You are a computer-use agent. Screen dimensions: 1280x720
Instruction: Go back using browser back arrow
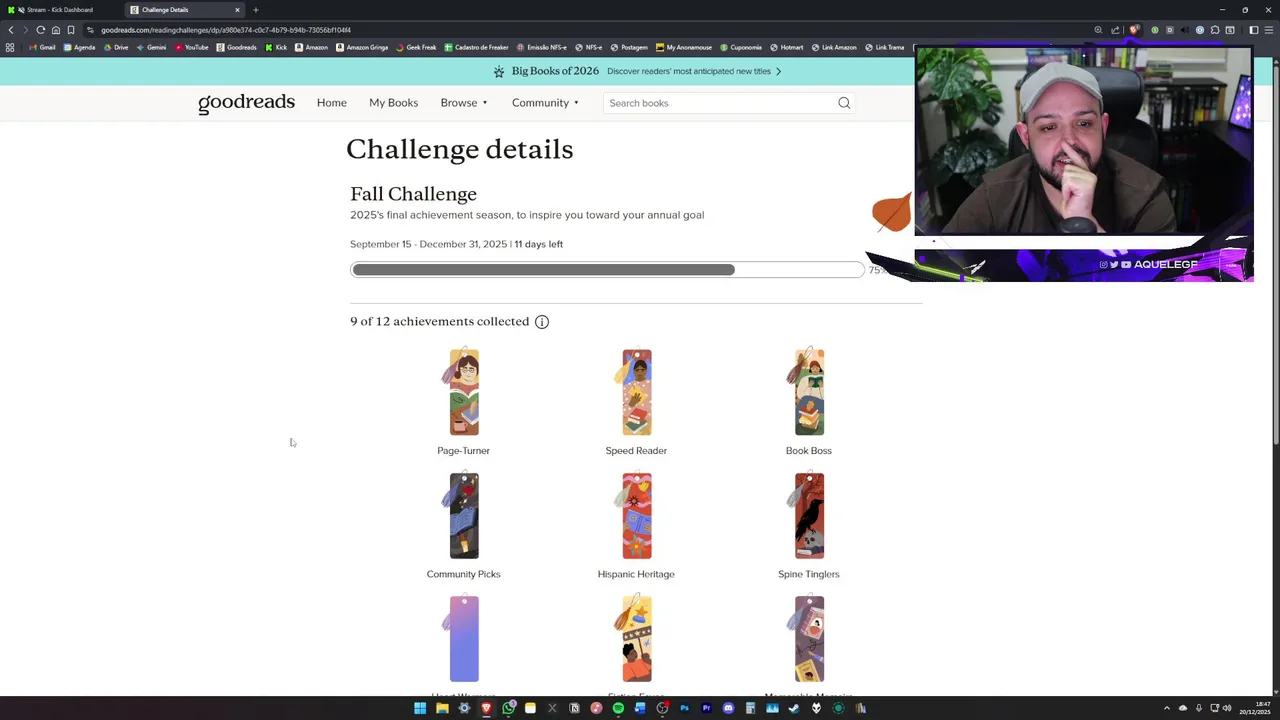click(x=11, y=30)
